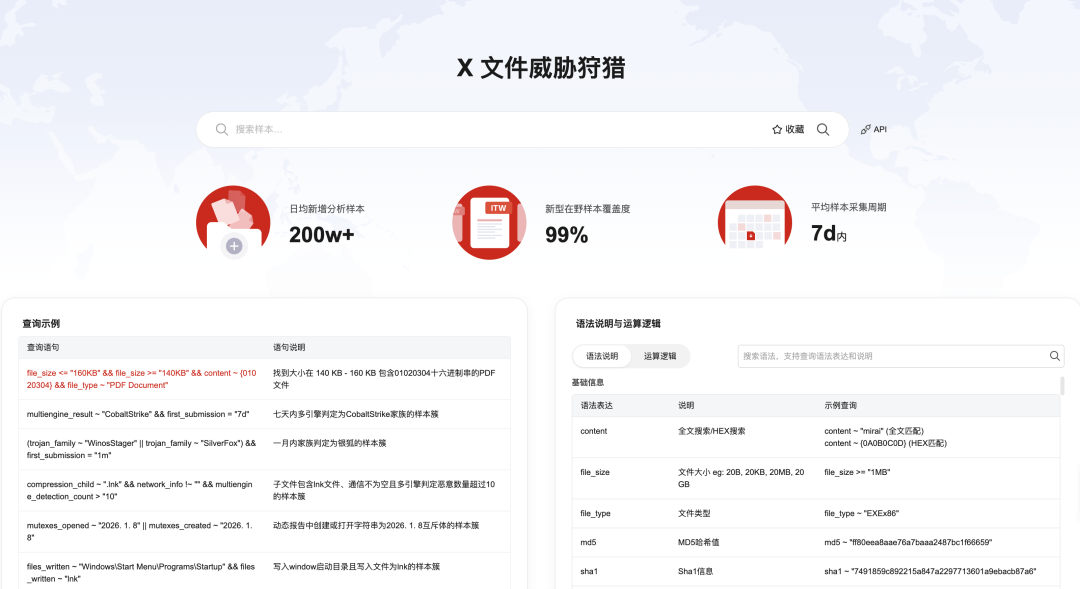This screenshot has height=589, width=1080.
Task: Click the 全文搜索/HEX搜索 description cell
Action: [x=712, y=431]
